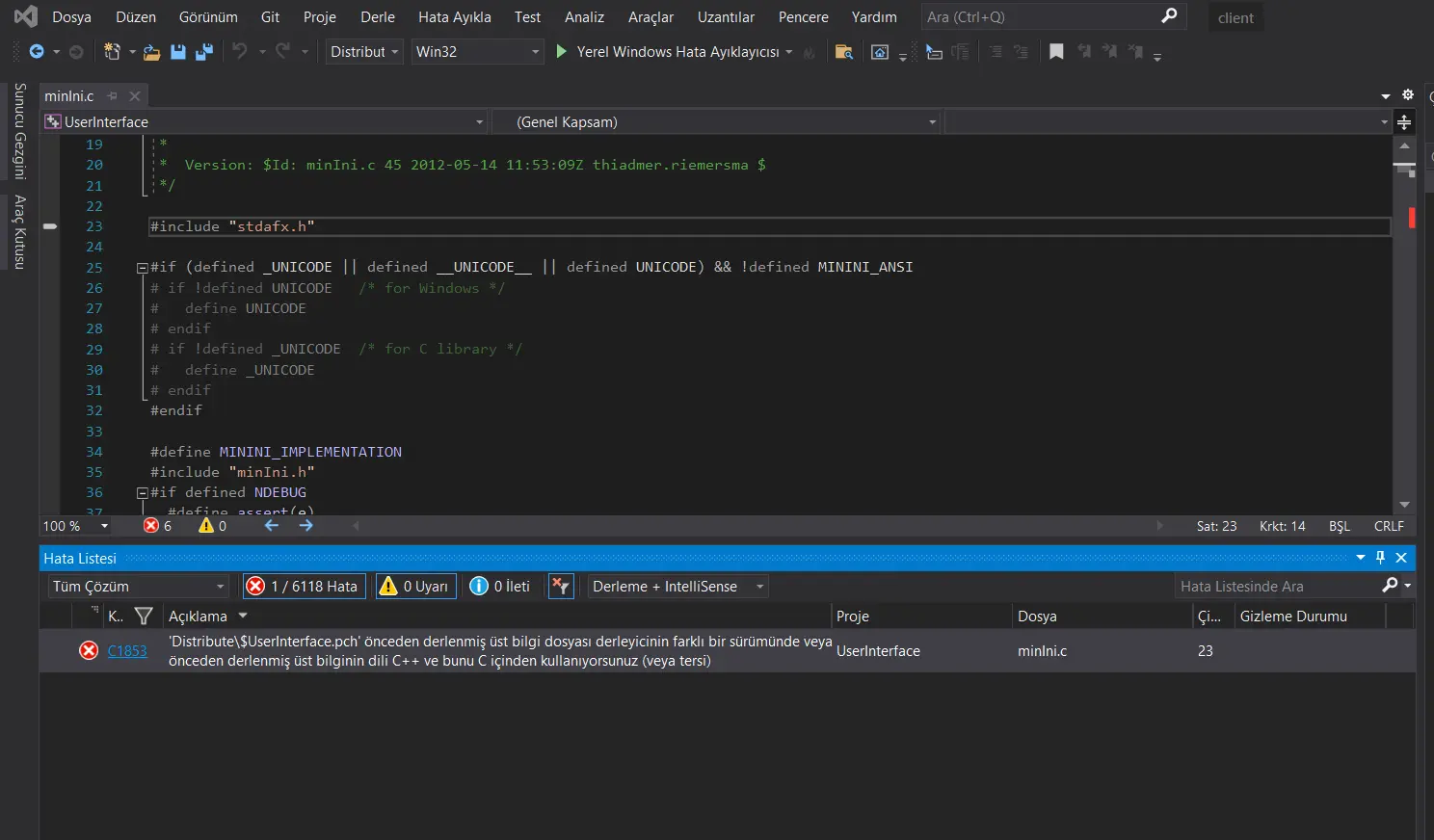Open the 'Tüm Çözüm' scope dropdown
This screenshot has height=840, width=1434.
(138, 587)
